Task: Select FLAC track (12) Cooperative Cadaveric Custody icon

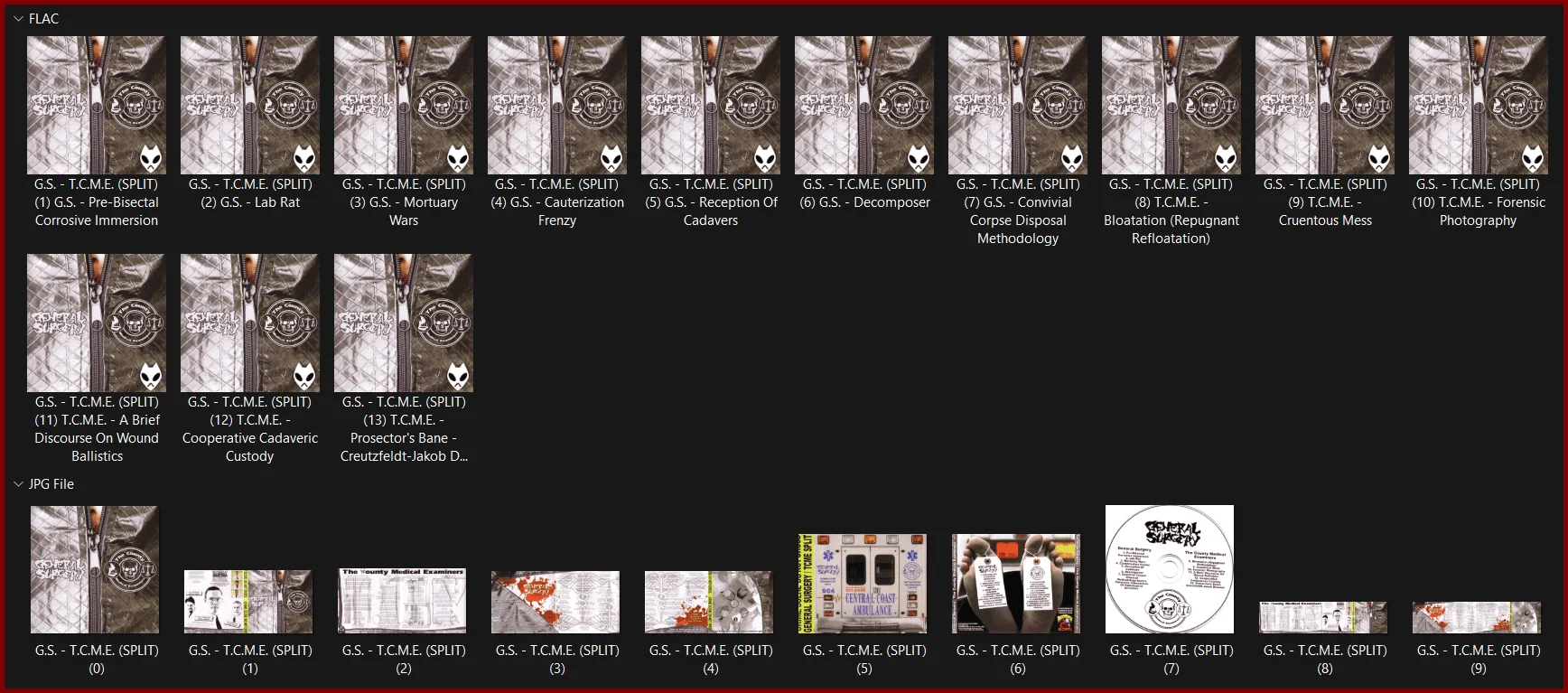Action: click(x=250, y=323)
